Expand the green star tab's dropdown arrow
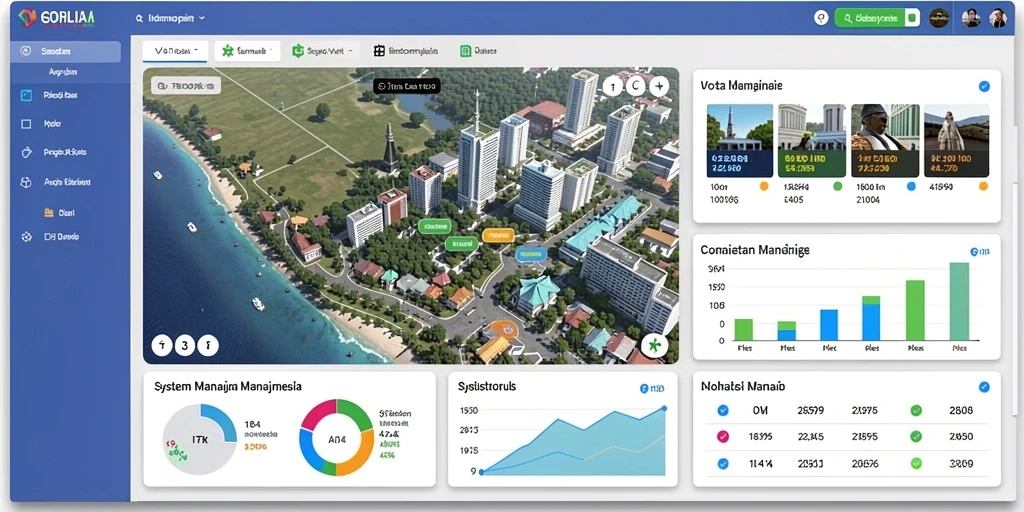The width and height of the screenshot is (1024, 512). click(x=270, y=50)
